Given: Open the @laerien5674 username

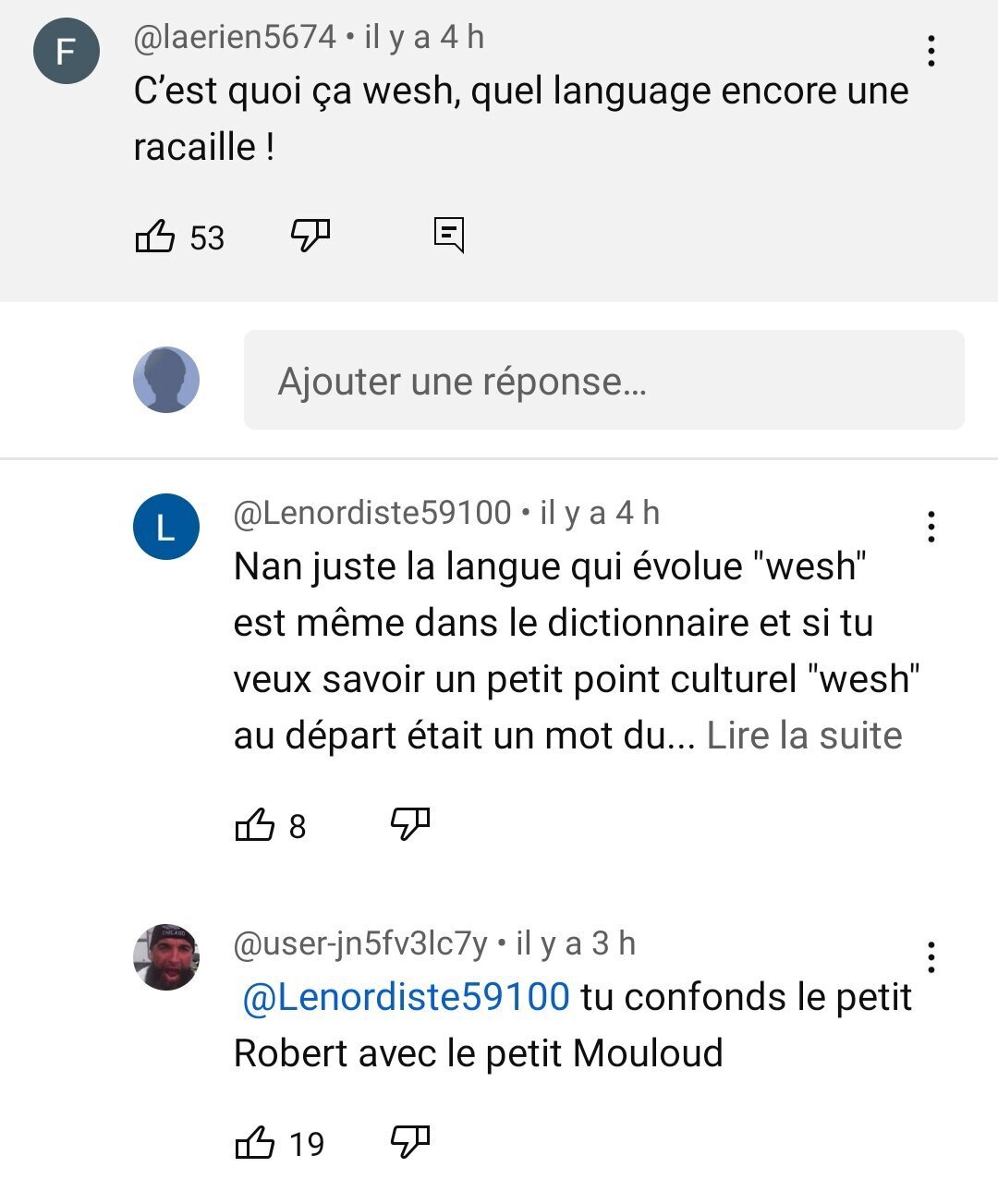Looking at the screenshot, I should pos(235,37).
